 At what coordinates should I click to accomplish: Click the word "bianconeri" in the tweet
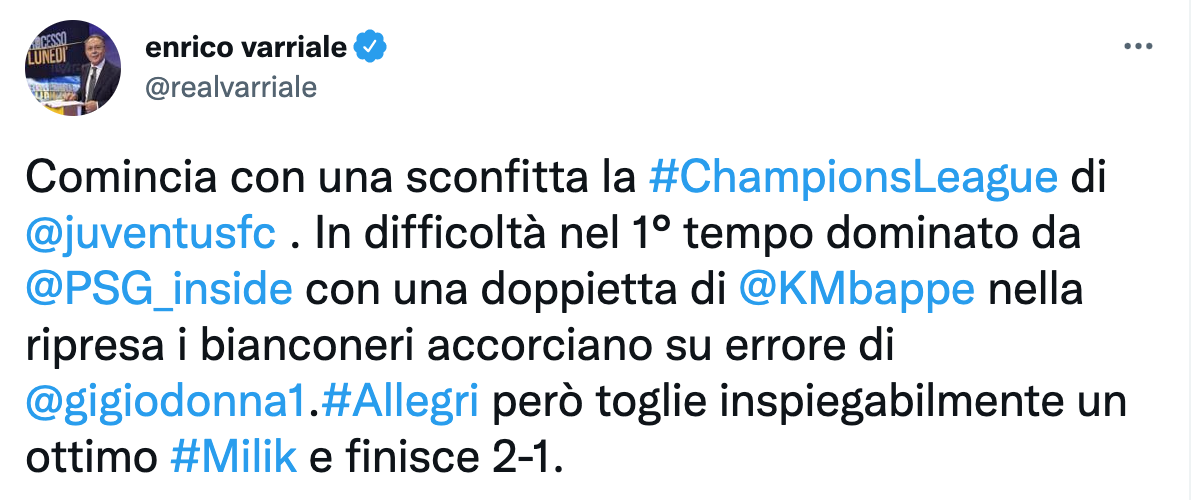(271, 345)
